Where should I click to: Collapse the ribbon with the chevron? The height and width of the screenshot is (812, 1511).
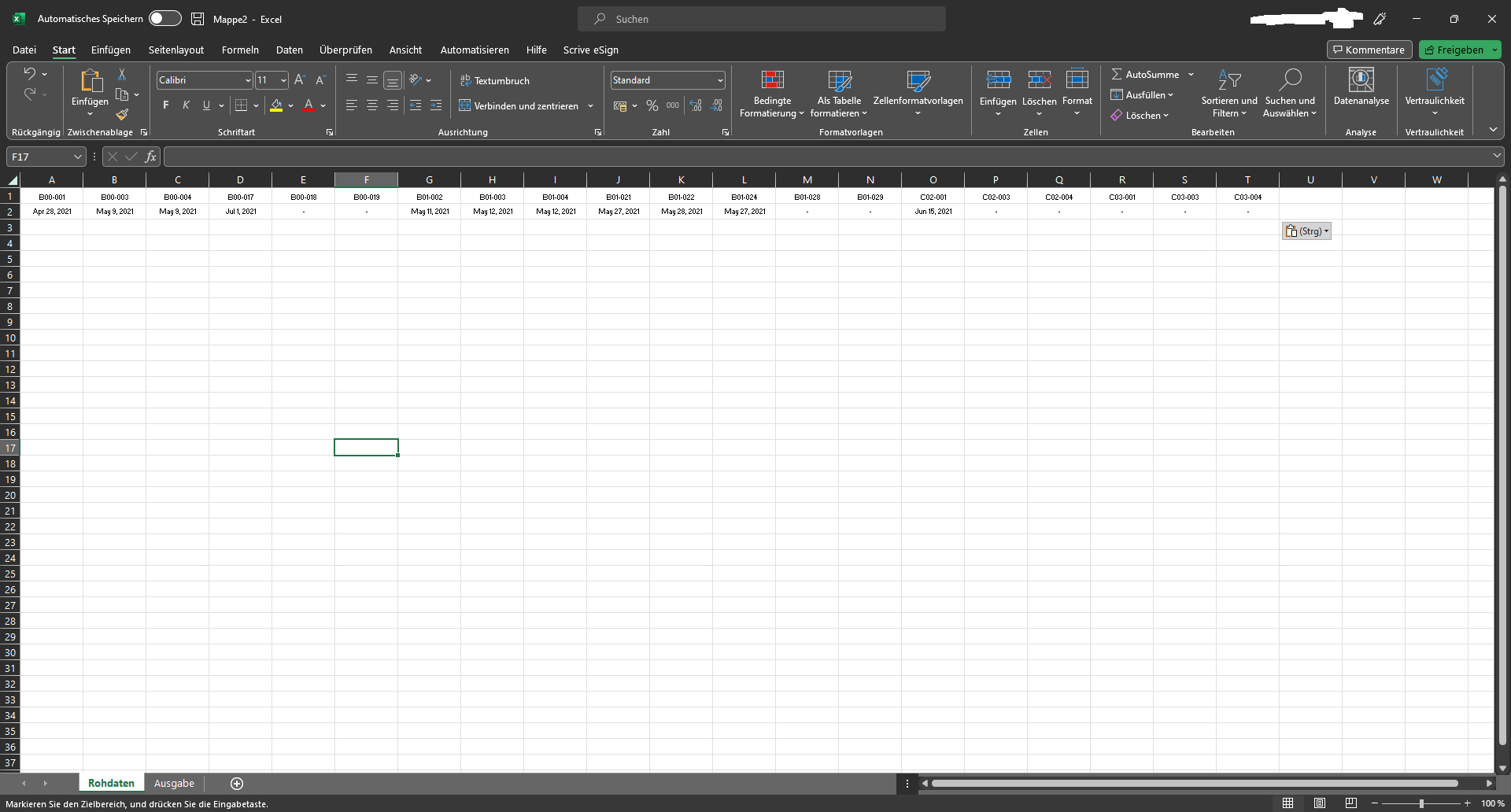tap(1493, 130)
